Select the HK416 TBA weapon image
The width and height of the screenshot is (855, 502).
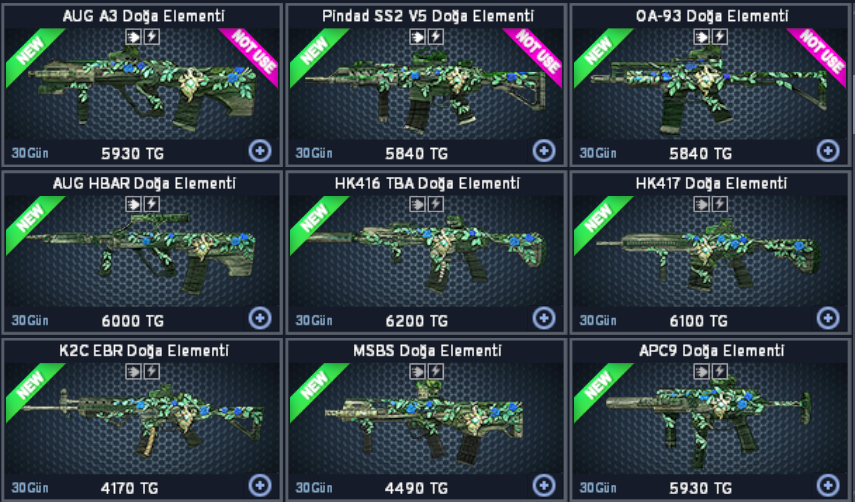425,253
